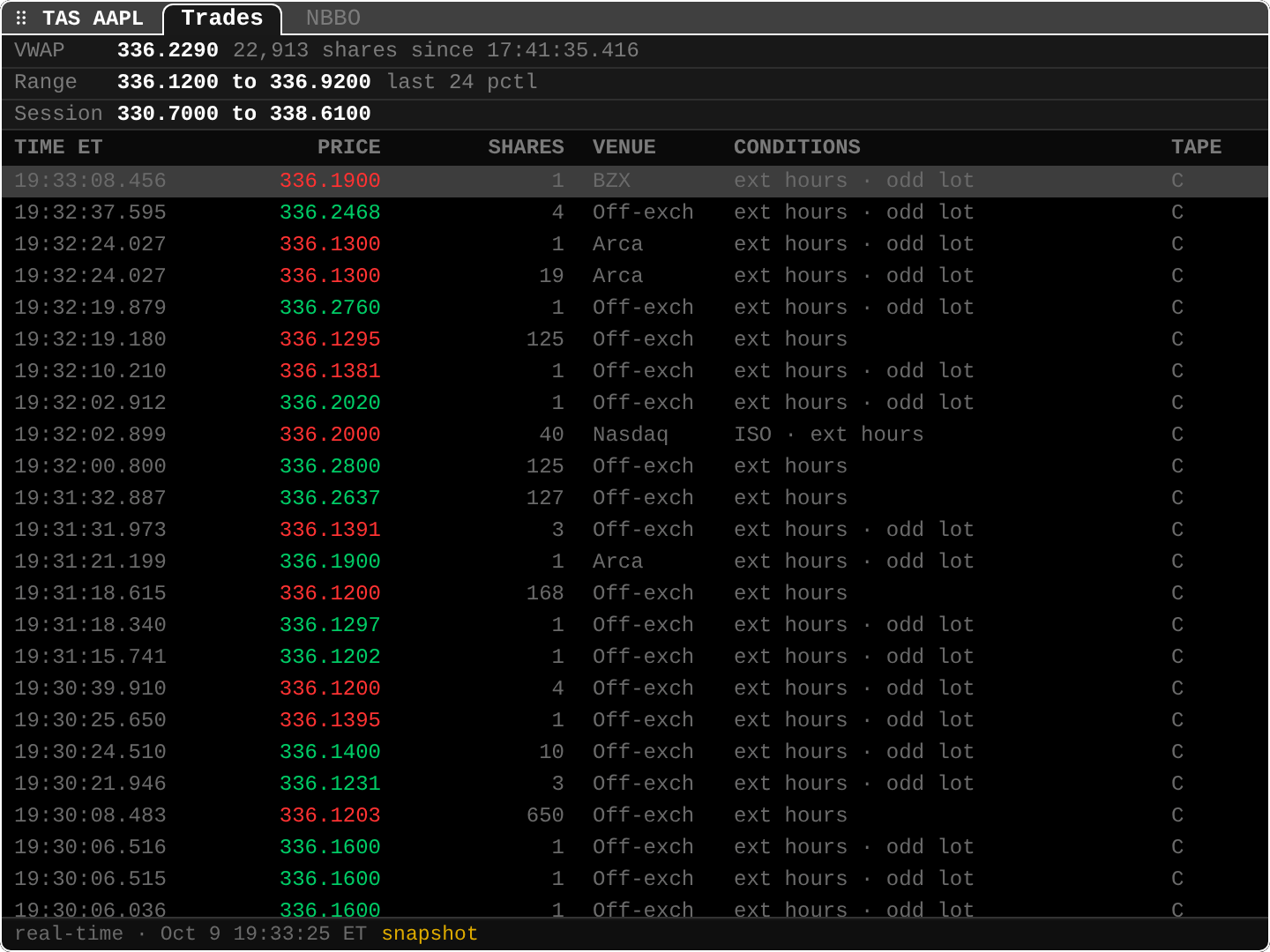Click the 650 shares cell
This screenshot has width=1270, height=952.
point(545,815)
